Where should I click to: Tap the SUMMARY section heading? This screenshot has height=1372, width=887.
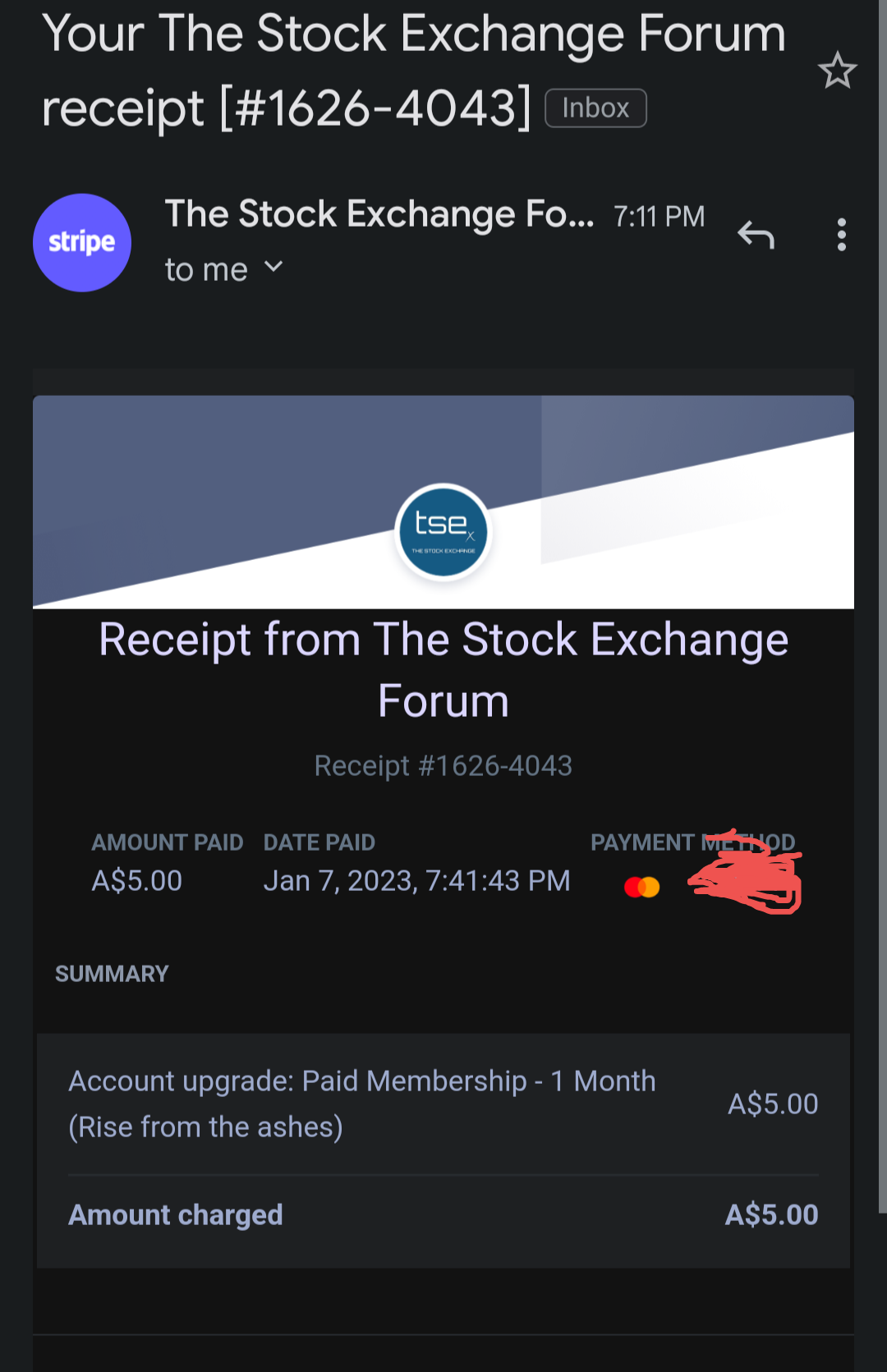click(x=112, y=974)
